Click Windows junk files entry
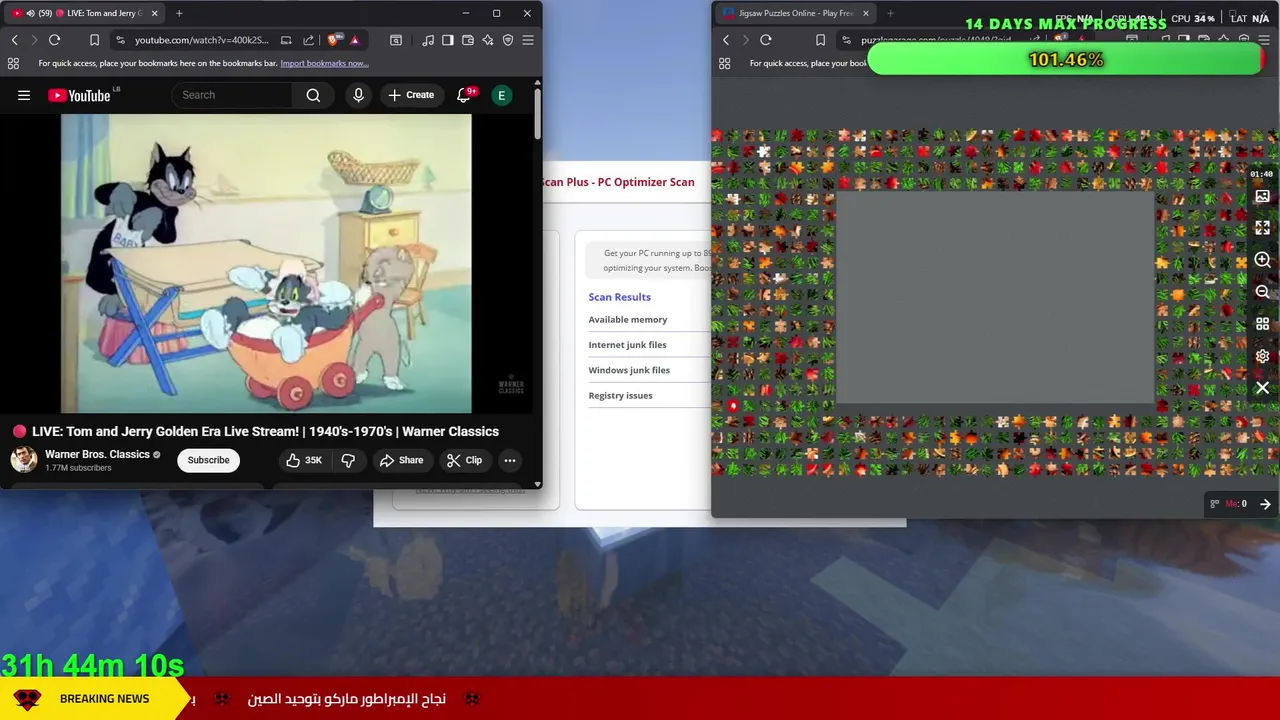The height and width of the screenshot is (720, 1280). tap(629, 370)
